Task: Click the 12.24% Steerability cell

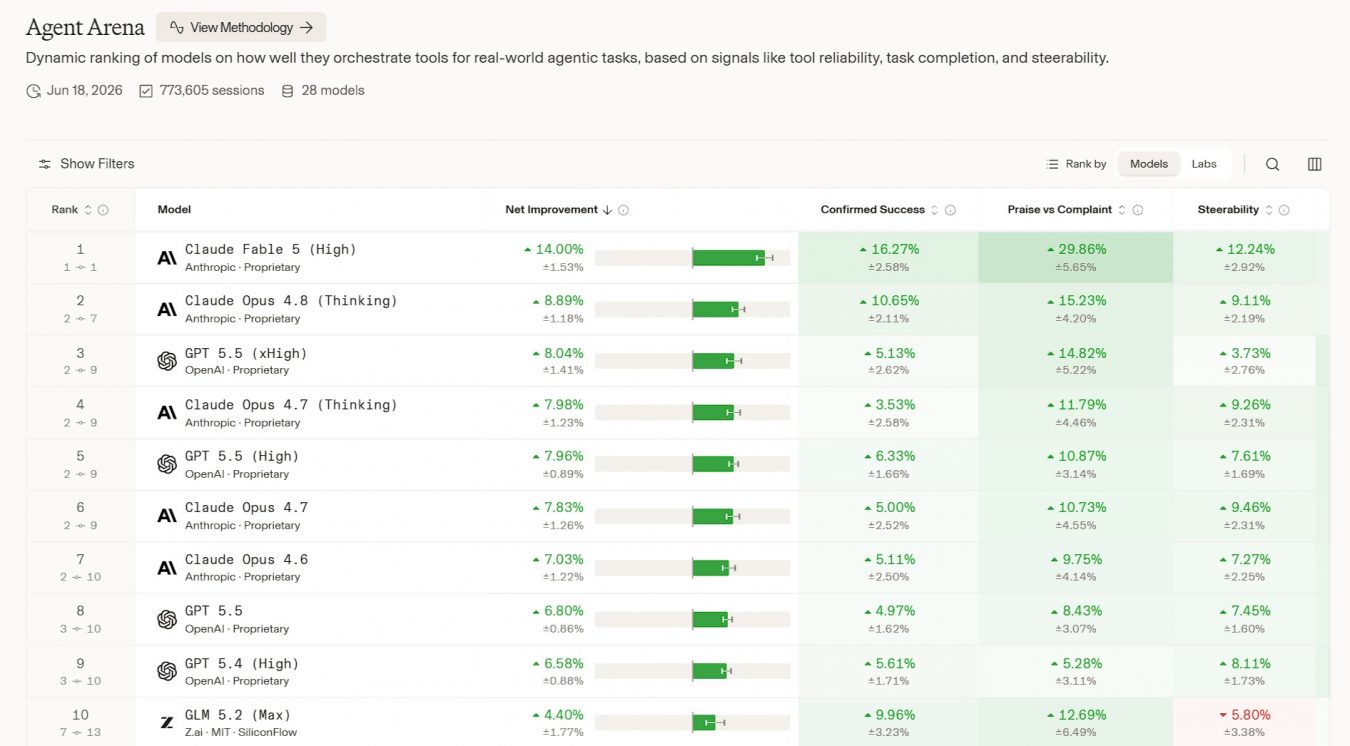Action: 1244,258
